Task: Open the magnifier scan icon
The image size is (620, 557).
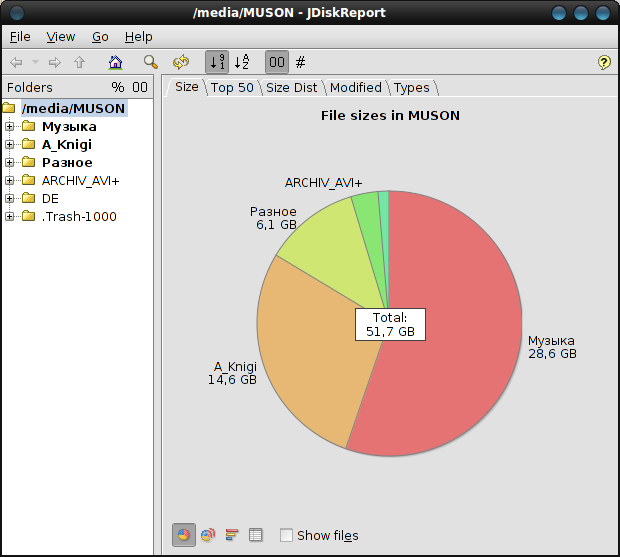Action: point(150,62)
